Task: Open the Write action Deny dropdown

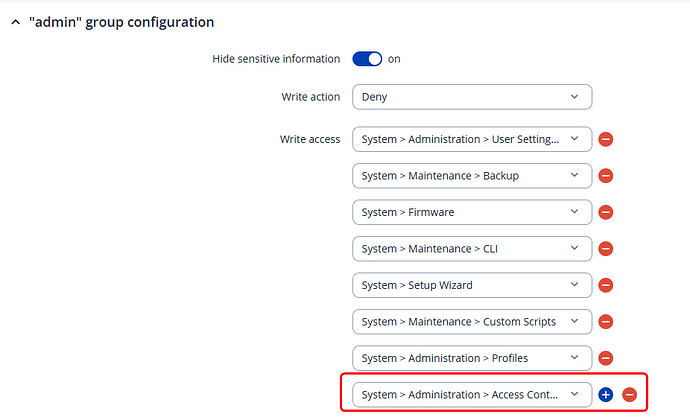Action: click(472, 97)
